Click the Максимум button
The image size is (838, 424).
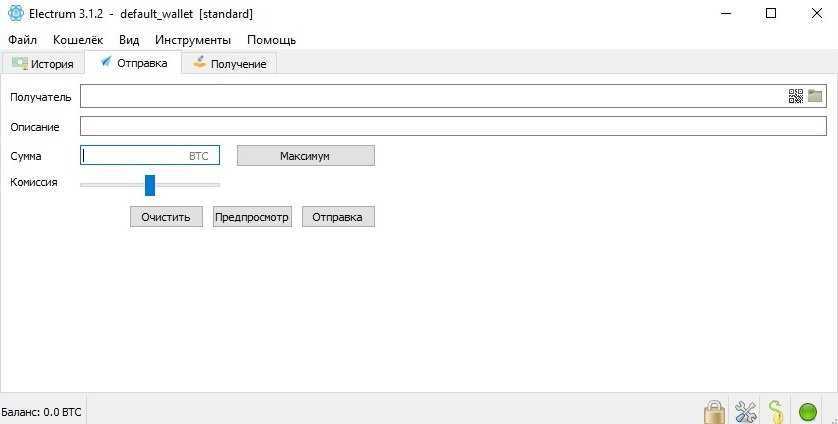(306, 156)
